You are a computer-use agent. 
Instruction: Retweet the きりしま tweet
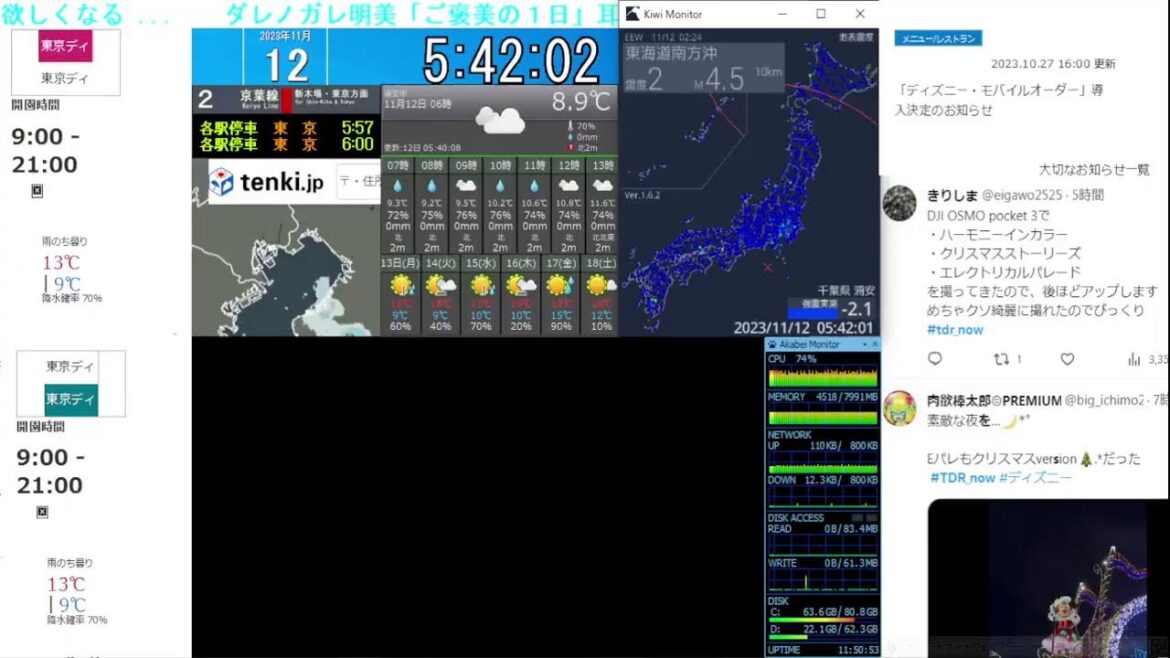tap(1001, 359)
